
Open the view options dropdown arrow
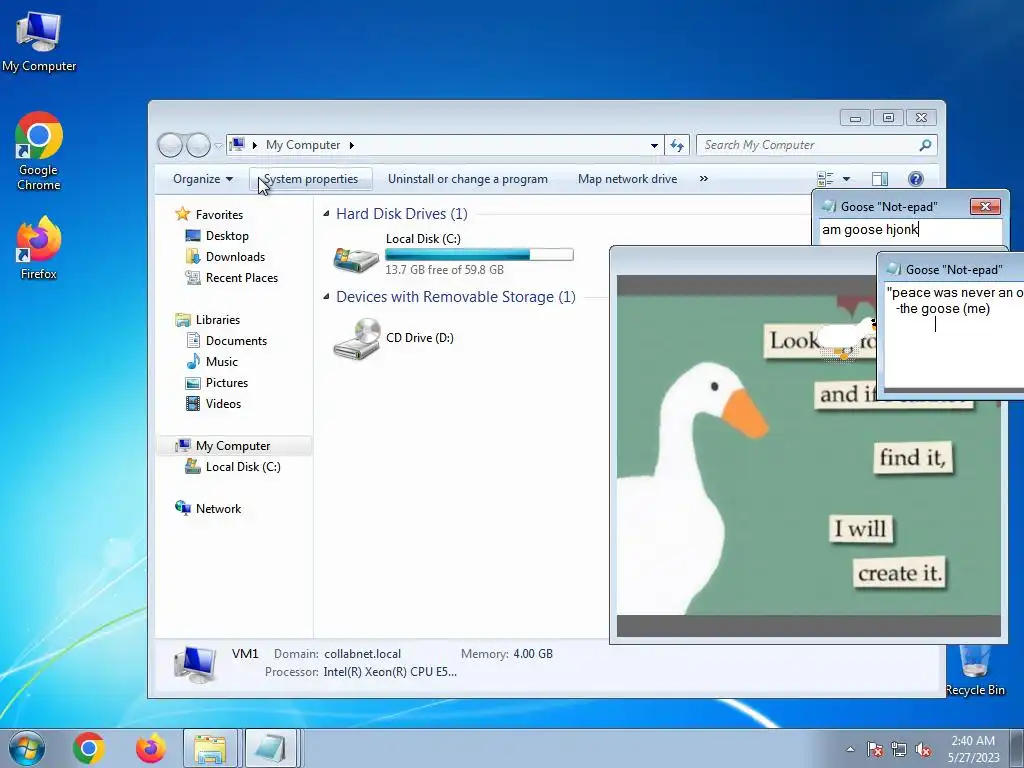(846, 179)
